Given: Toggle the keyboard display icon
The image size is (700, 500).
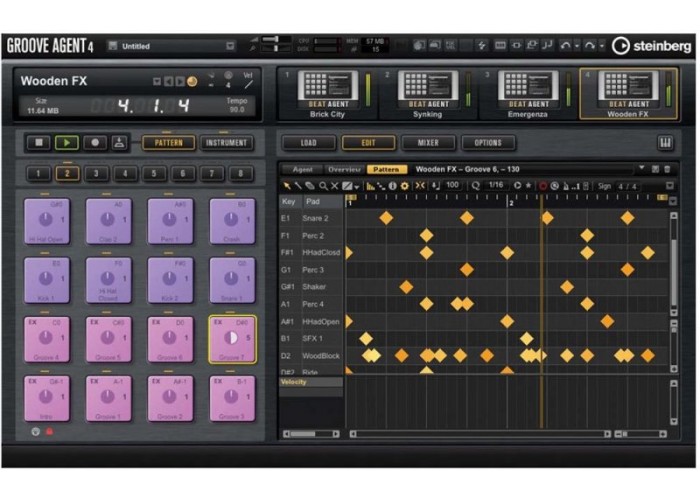Looking at the screenshot, I should click(x=665, y=143).
